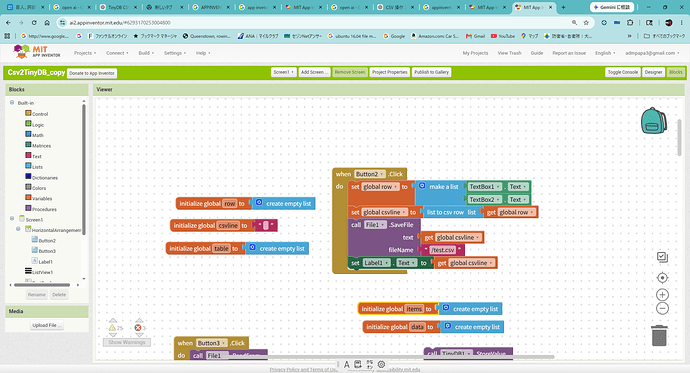Open the Help menu

point(203,53)
